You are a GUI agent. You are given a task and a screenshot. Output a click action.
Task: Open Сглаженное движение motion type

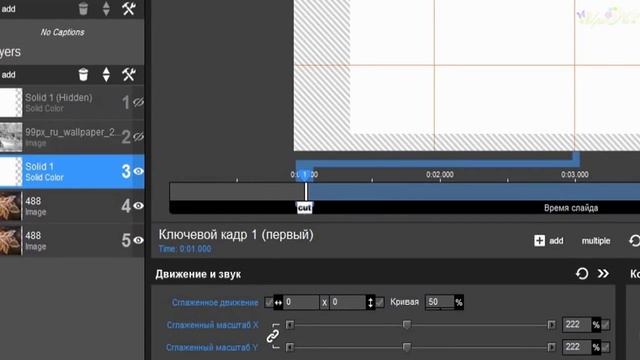pos(215,302)
